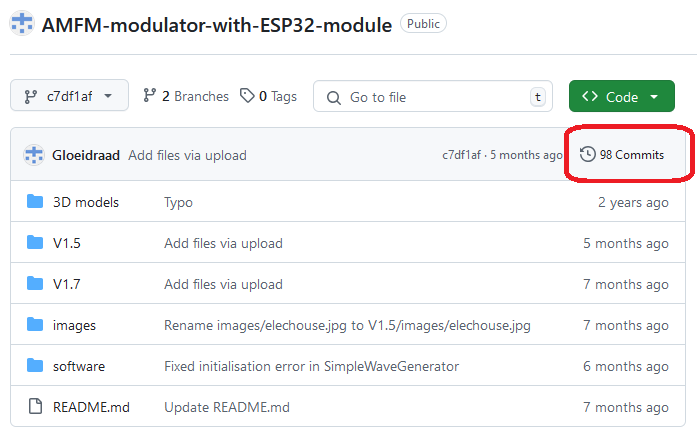Open commit hash c7df1af link

tap(461, 155)
